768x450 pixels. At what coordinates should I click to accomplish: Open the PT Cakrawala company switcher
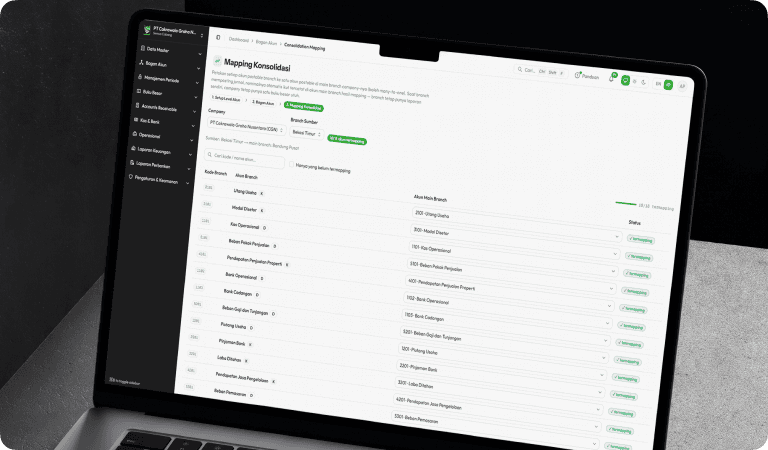[173, 32]
